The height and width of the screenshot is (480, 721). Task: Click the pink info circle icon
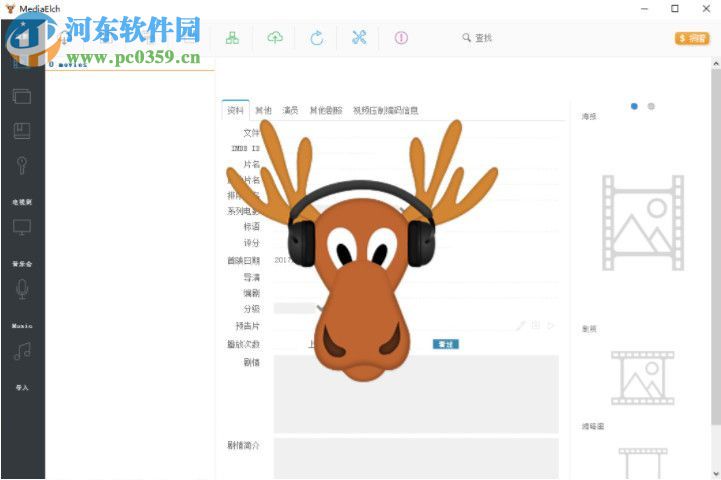[x=401, y=38]
